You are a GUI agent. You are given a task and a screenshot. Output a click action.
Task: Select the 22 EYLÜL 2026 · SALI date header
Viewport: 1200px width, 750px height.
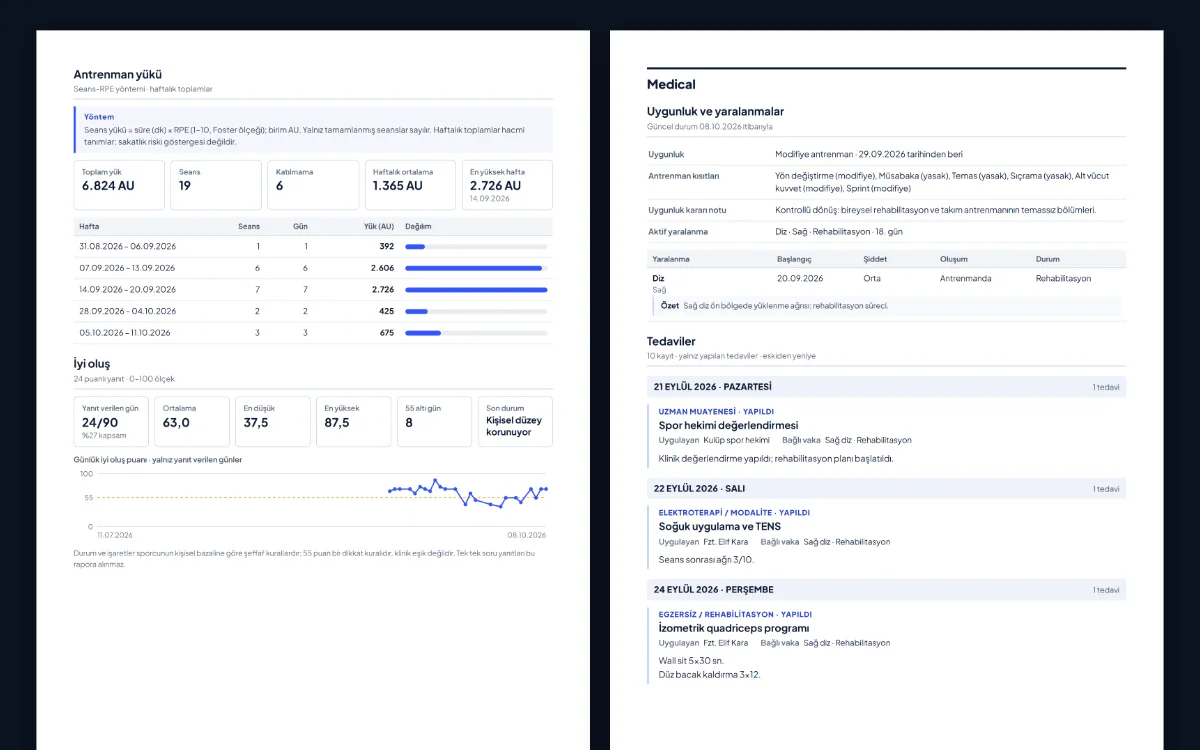887,488
